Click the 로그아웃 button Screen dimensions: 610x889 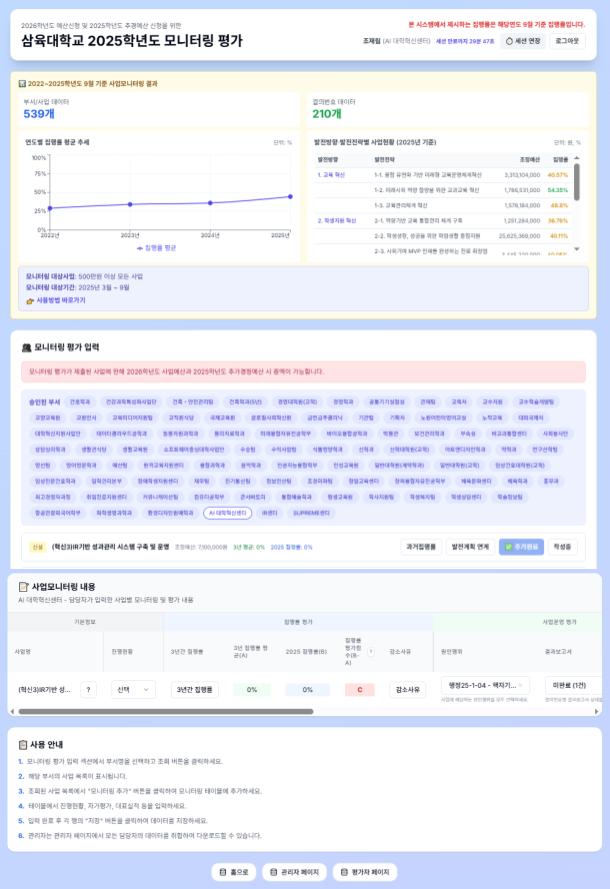point(567,41)
